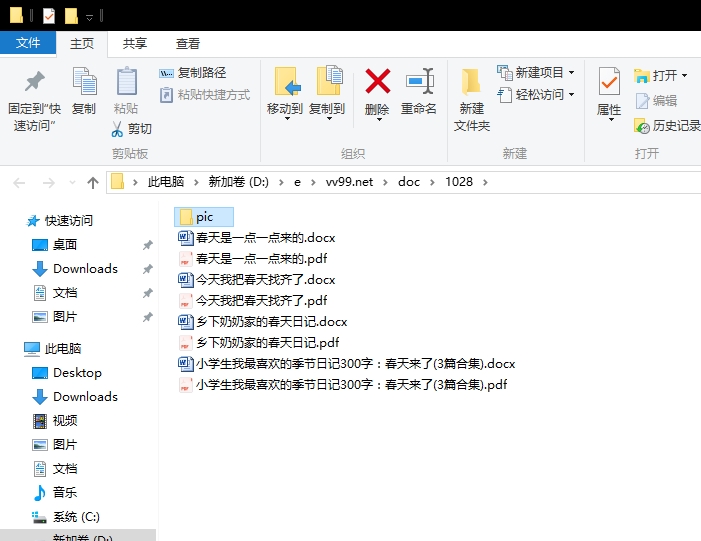Viewport: 701px width, 541px height.
Task: Click the Back navigation arrow
Action: pyautogui.click(x=19, y=183)
